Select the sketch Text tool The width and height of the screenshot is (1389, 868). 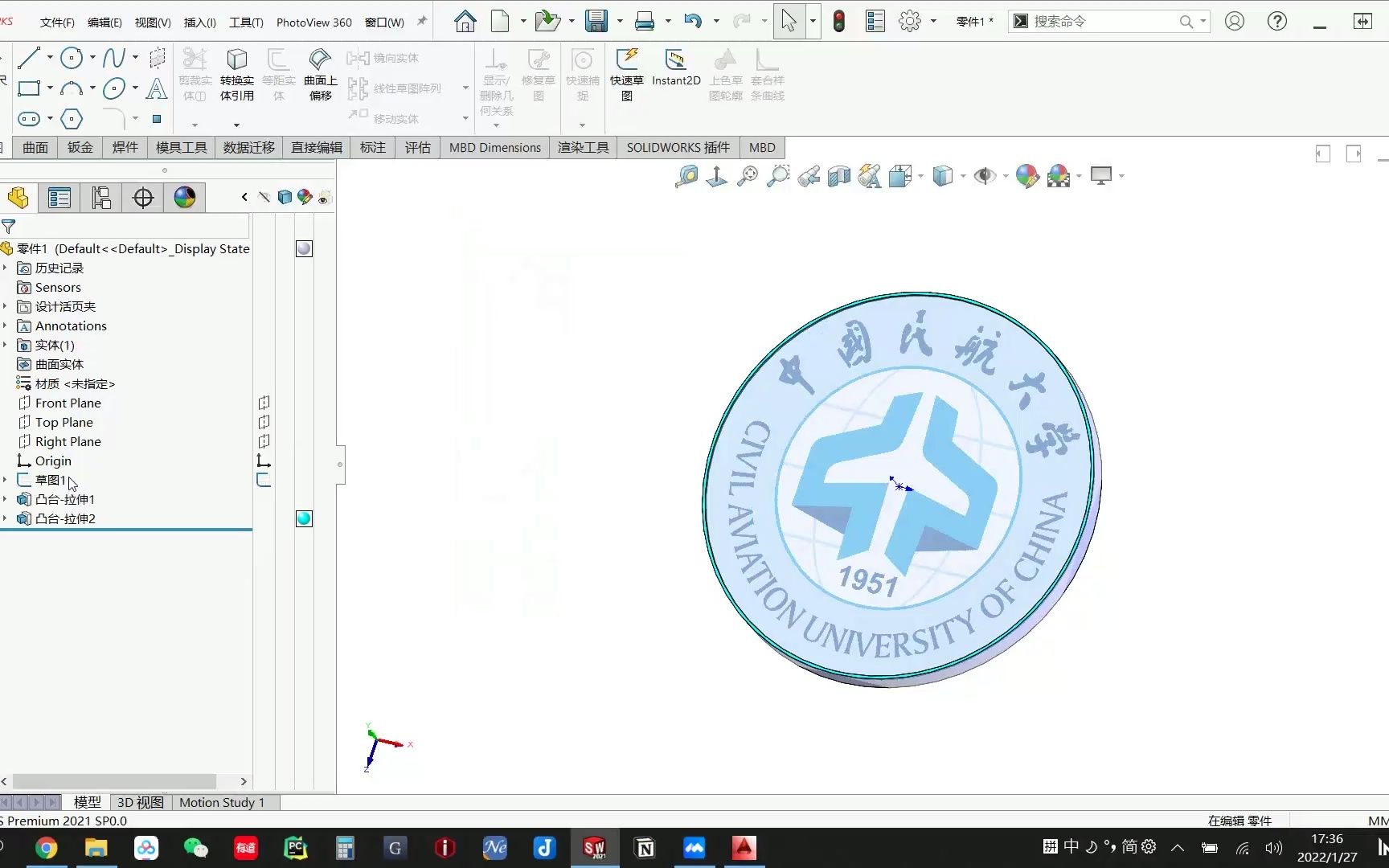coord(157,88)
